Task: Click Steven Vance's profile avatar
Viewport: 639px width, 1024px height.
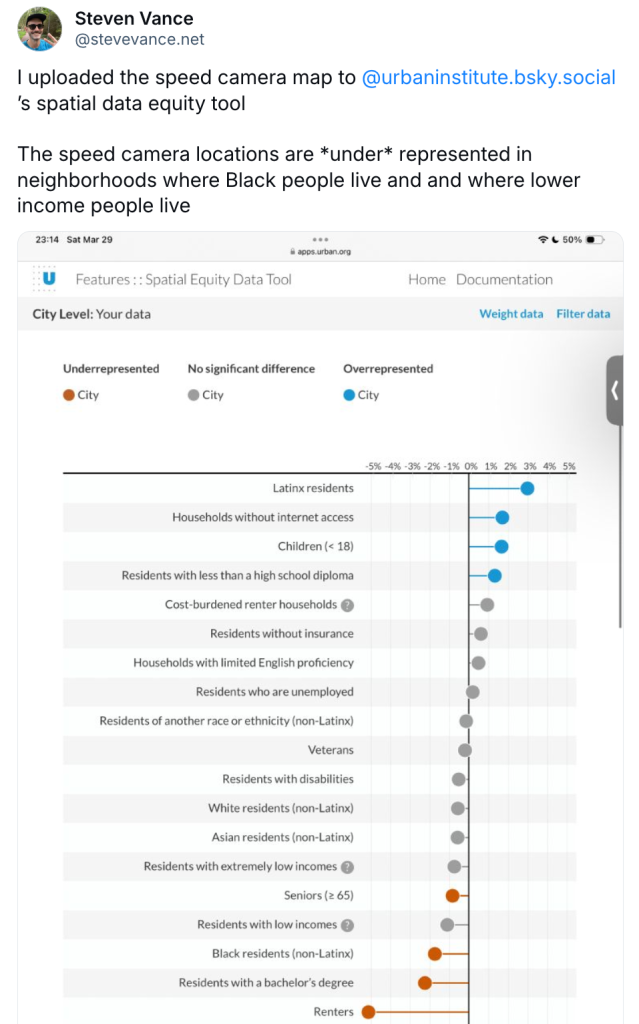Action: click(x=40, y=29)
